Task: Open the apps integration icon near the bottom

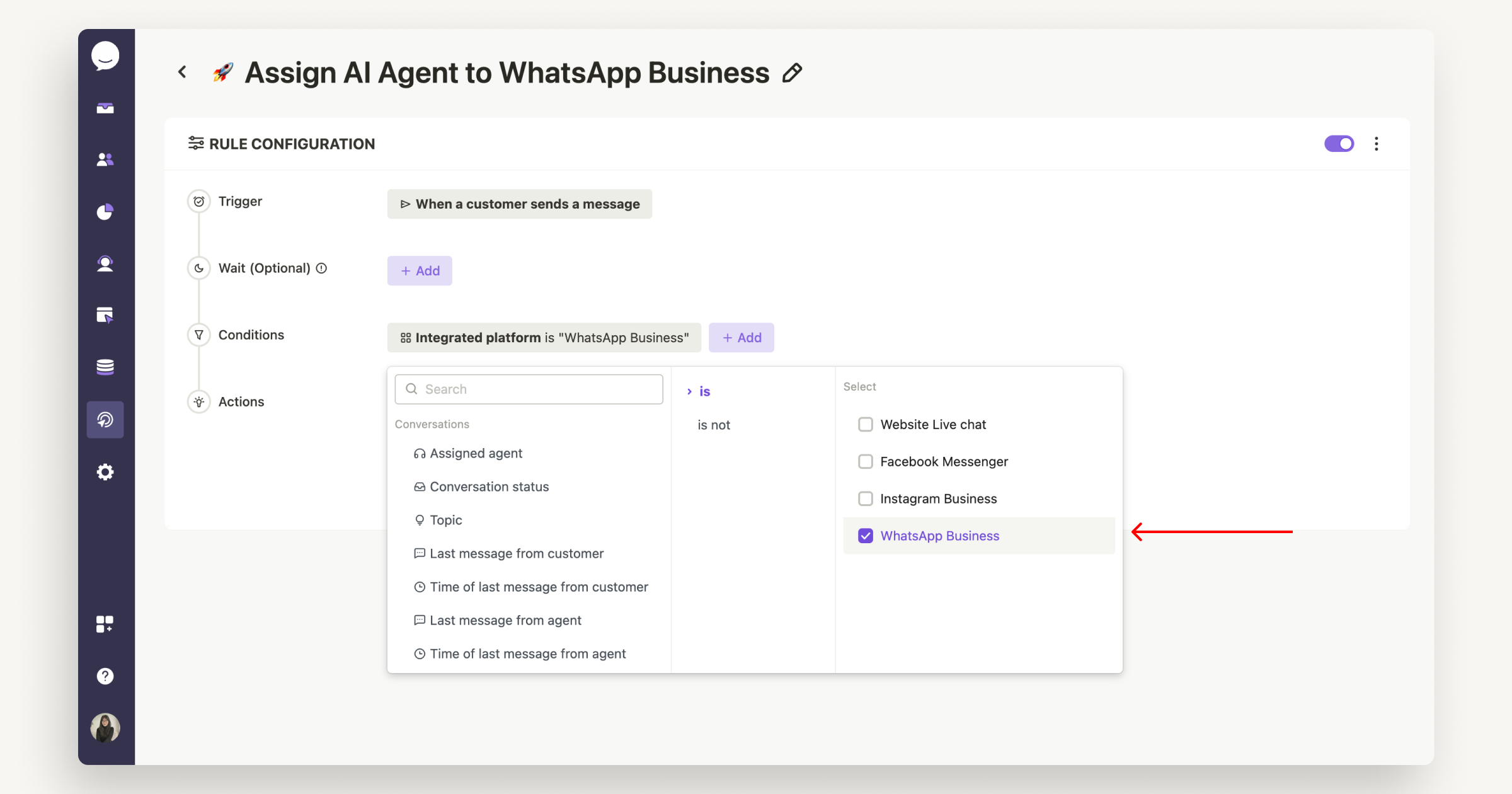Action: (x=105, y=624)
